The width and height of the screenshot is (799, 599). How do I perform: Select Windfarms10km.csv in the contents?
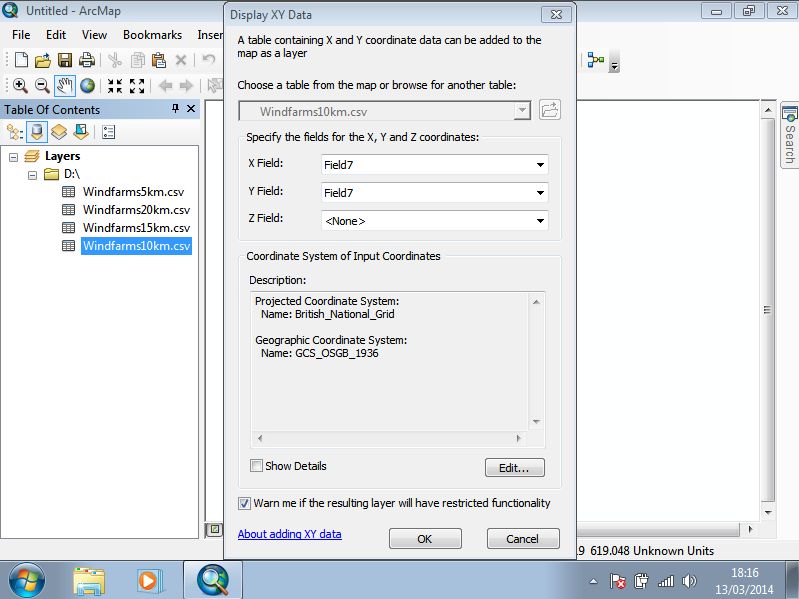pos(136,246)
